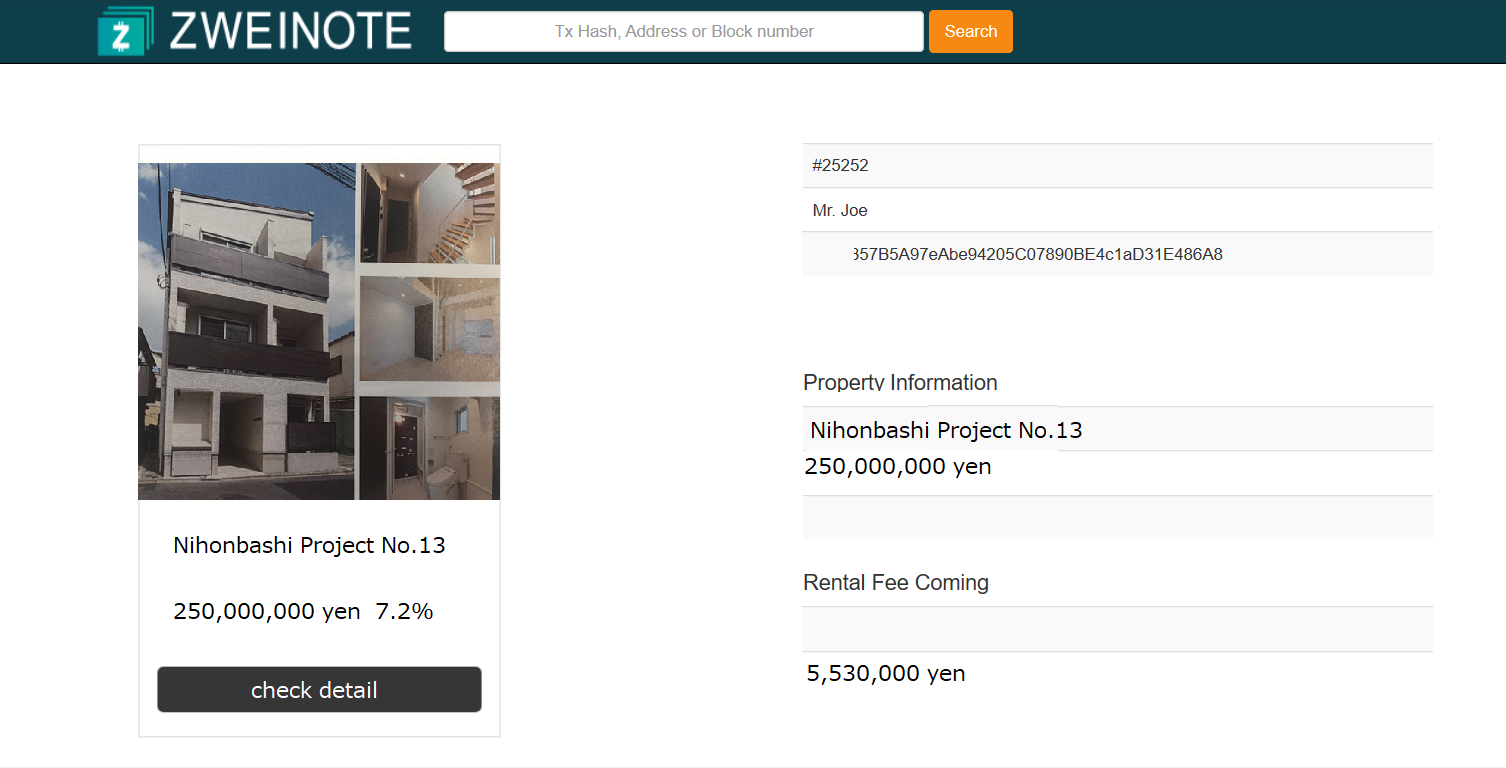Viewport: 1506px width, 768px height.
Task: Focus the Tx Hash search field
Action: click(x=683, y=31)
